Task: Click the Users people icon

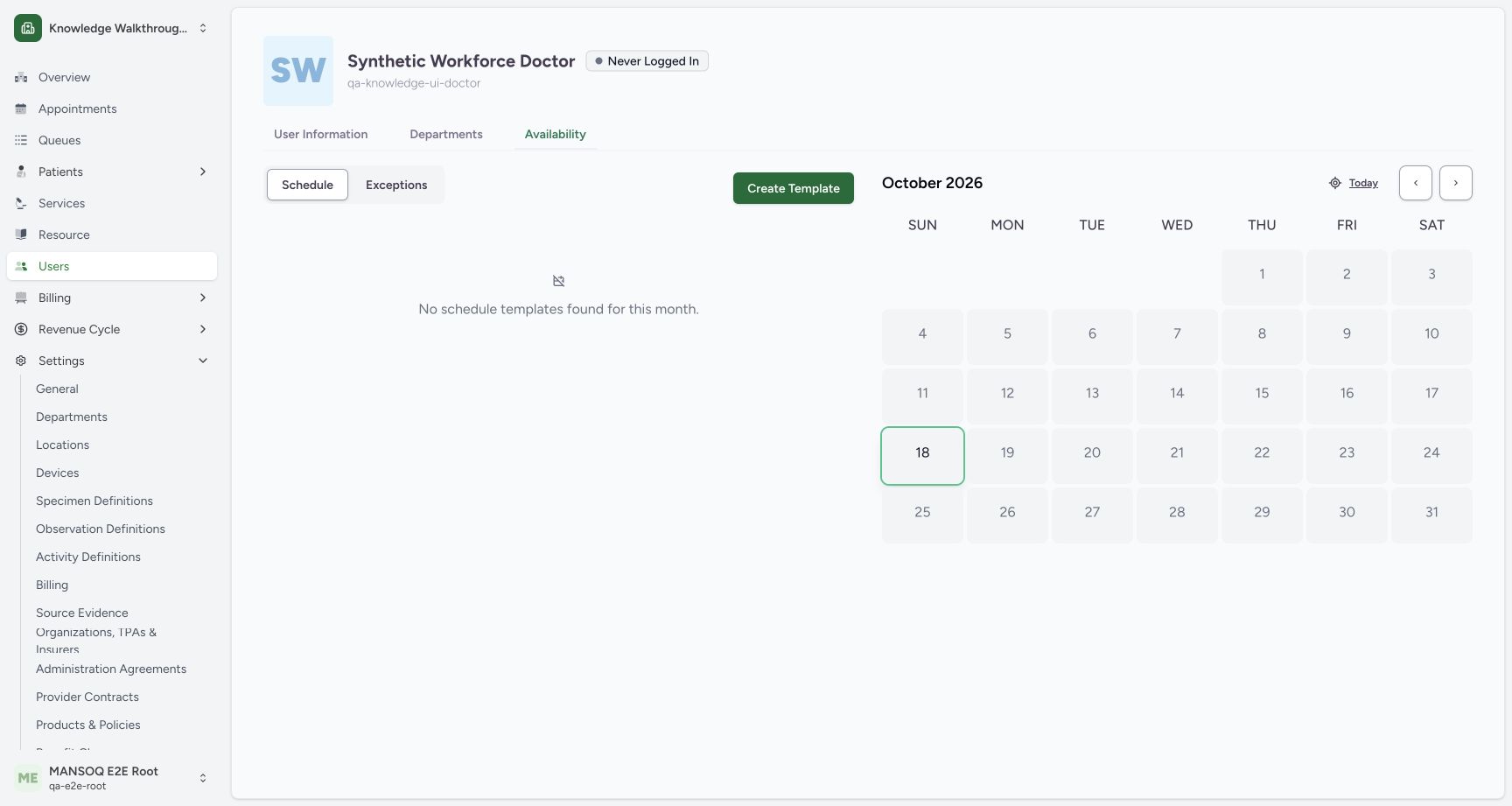Action: (21, 266)
